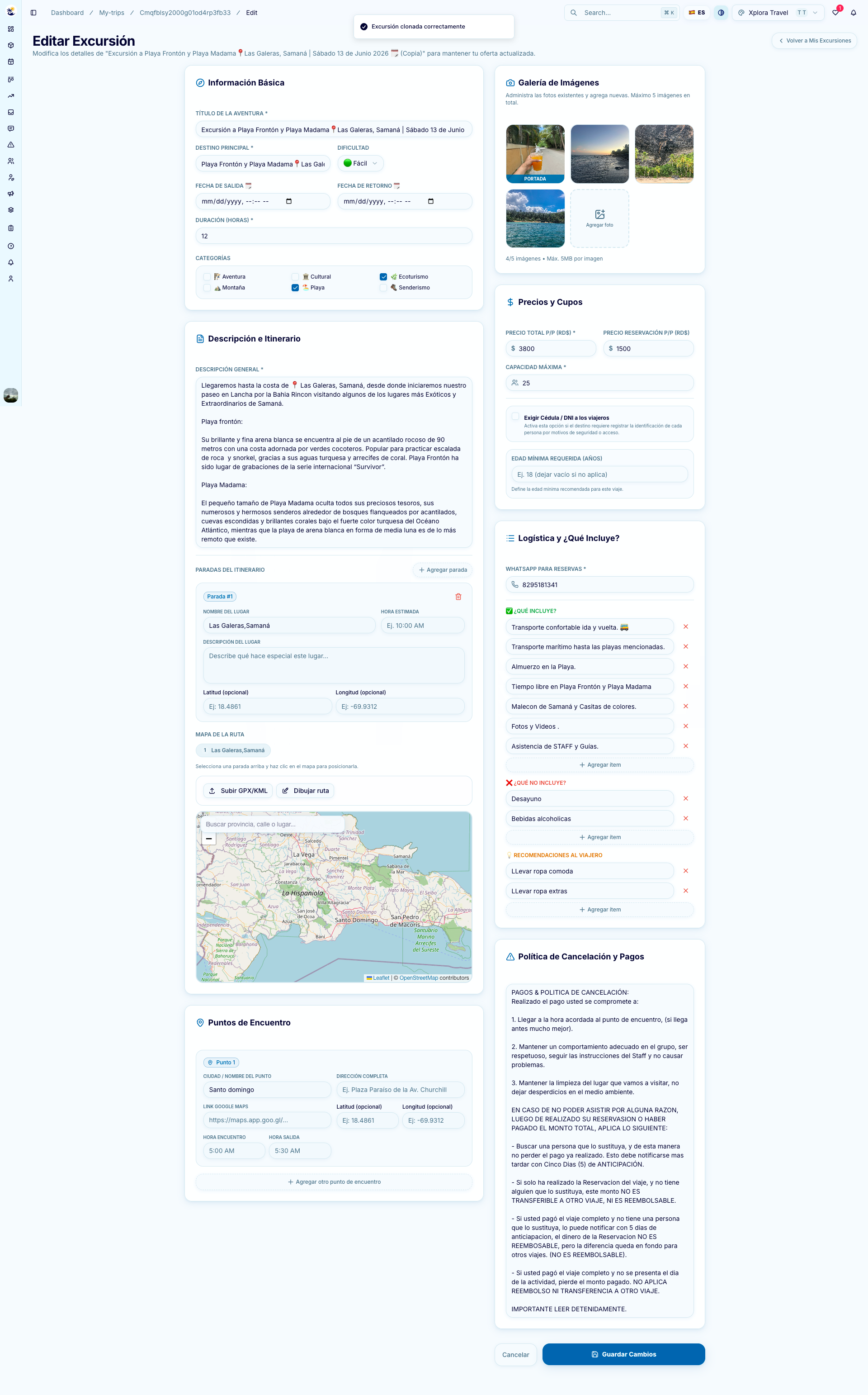Open the kanban board icon in sidebar
The image size is (868, 1395).
coord(11,79)
